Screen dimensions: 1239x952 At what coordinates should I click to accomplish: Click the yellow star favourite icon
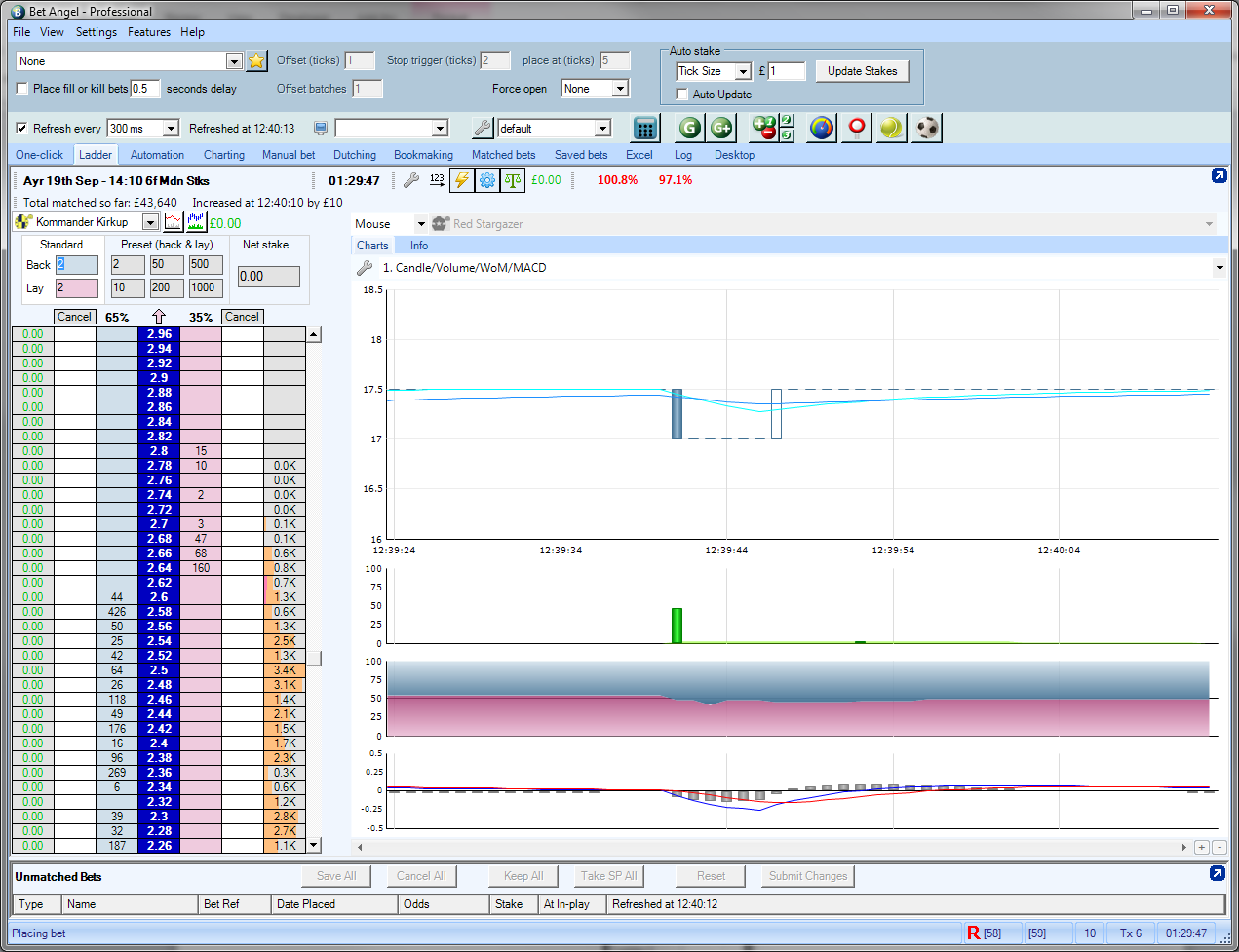[x=256, y=60]
